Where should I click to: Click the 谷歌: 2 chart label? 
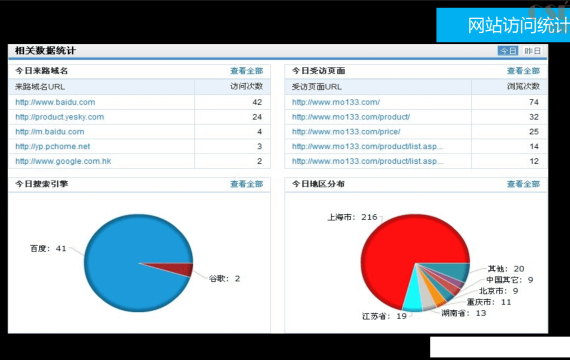pyautogui.click(x=224, y=279)
